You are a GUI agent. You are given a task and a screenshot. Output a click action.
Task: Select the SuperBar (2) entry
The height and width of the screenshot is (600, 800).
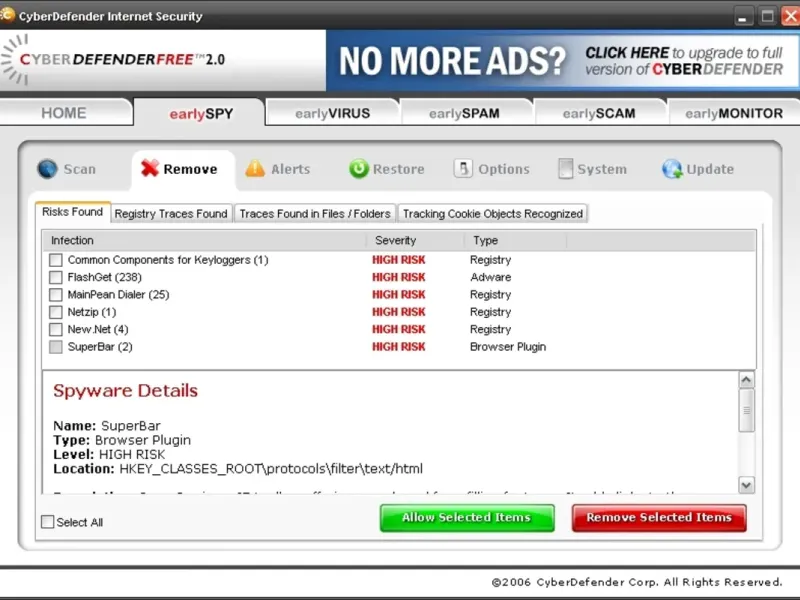[x=100, y=347]
